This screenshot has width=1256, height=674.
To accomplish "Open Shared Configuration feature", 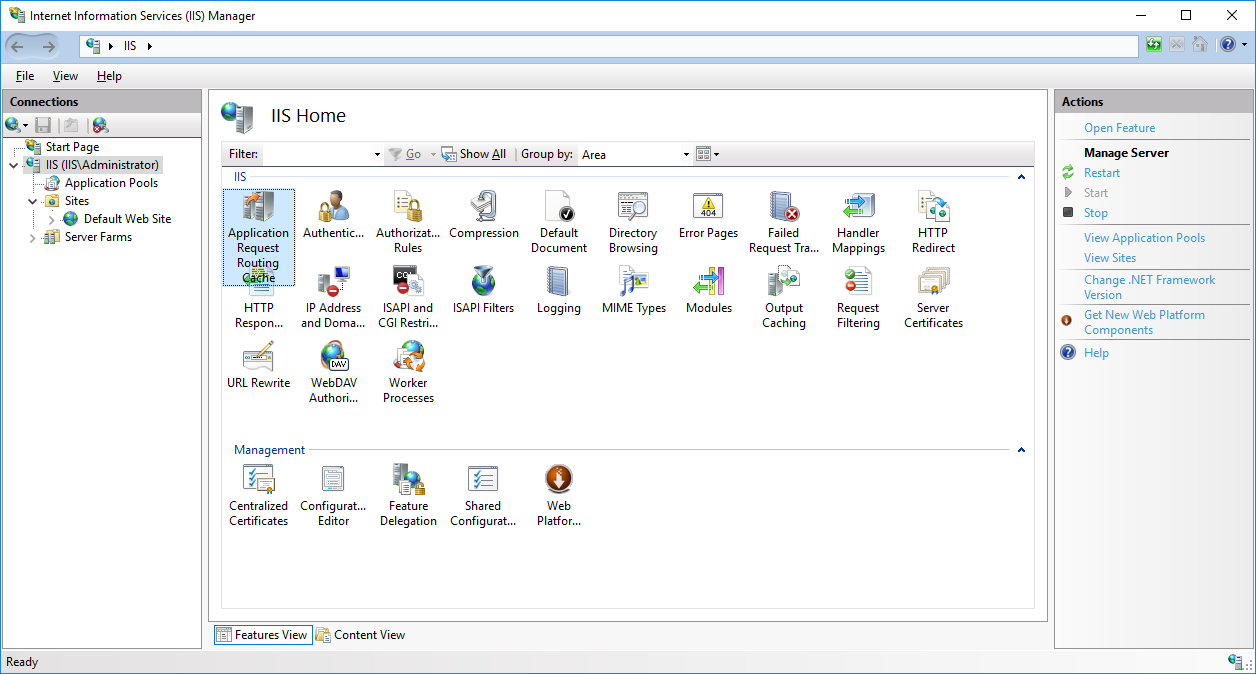I will click(484, 495).
